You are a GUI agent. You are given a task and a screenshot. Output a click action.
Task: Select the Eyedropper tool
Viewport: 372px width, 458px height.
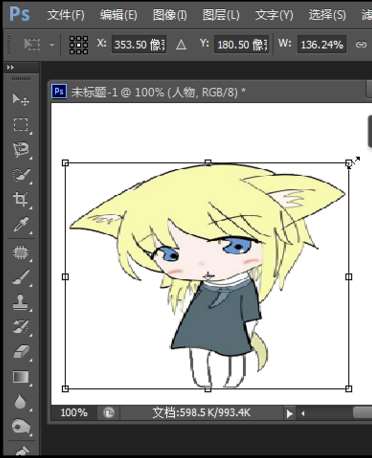click(x=21, y=225)
